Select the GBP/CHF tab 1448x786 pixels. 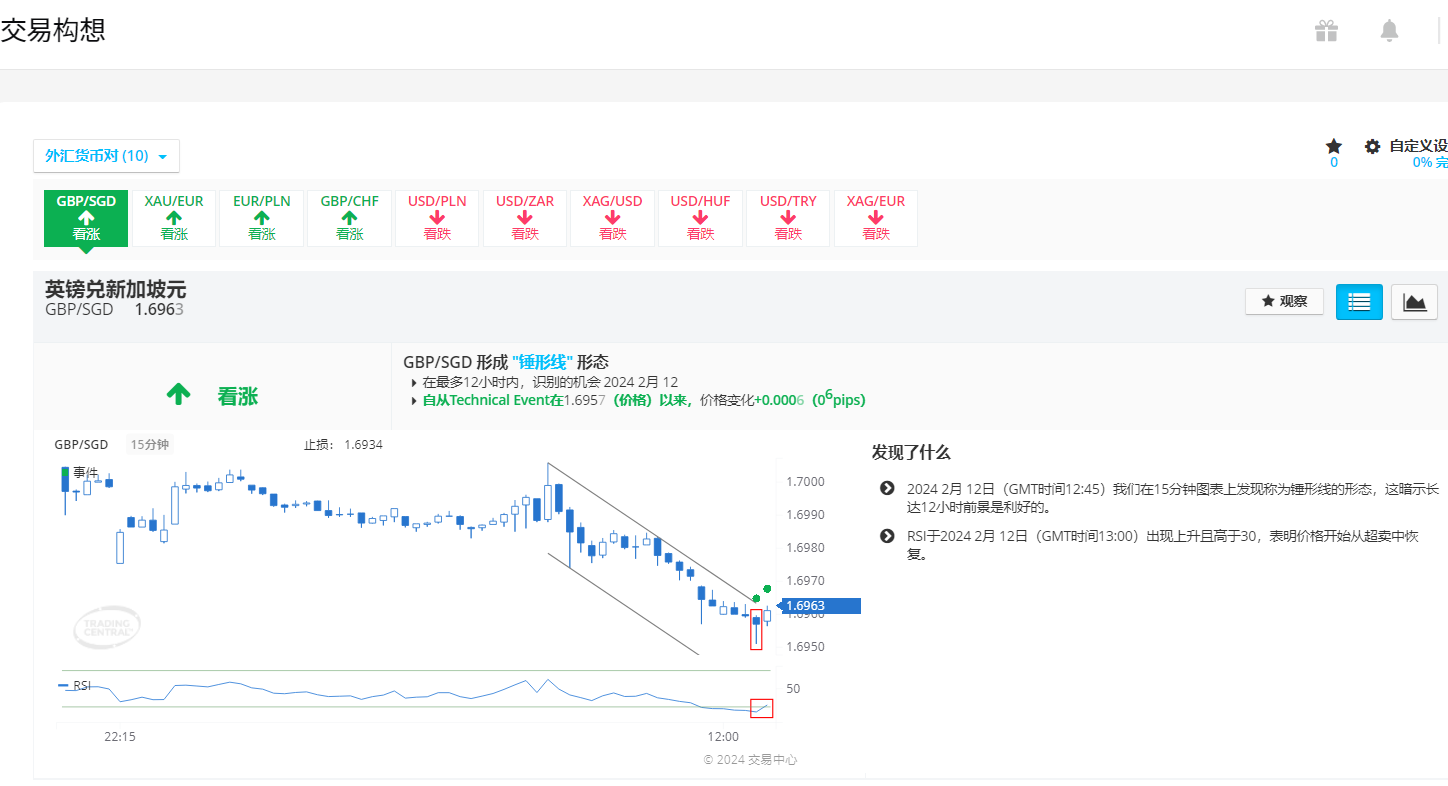pyautogui.click(x=350, y=218)
